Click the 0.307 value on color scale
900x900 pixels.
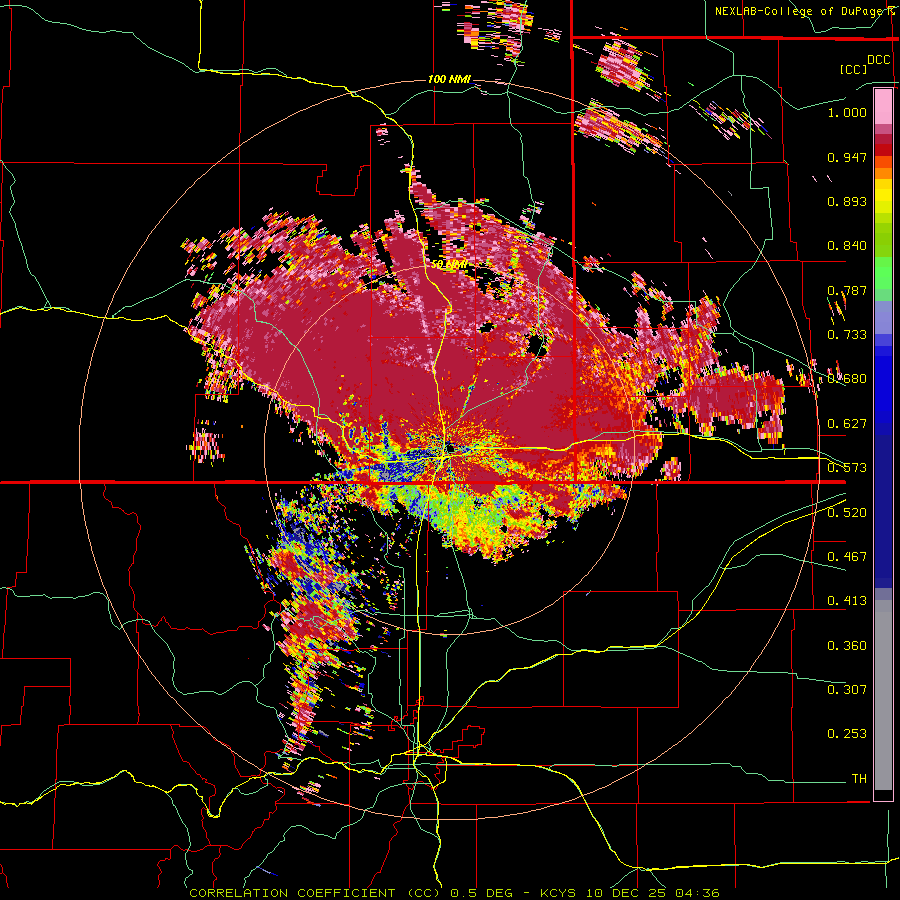coord(847,689)
